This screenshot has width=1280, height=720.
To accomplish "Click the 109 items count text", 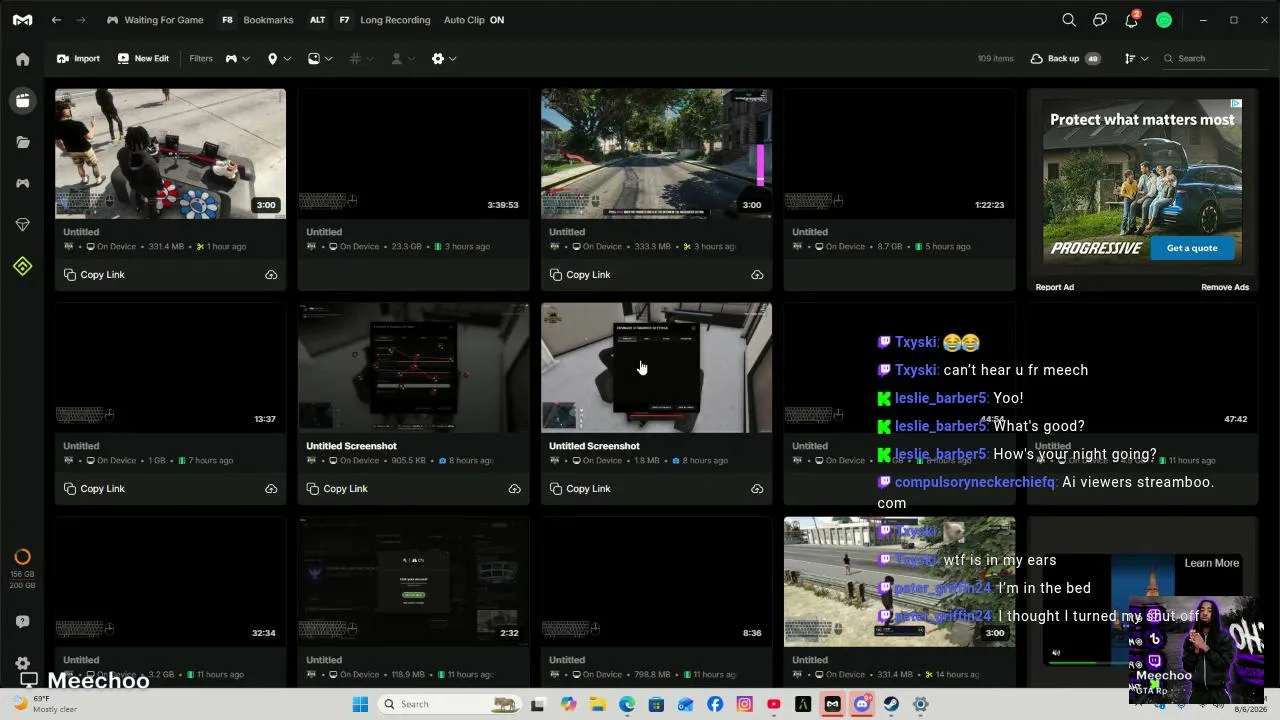I will pos(995,59).
